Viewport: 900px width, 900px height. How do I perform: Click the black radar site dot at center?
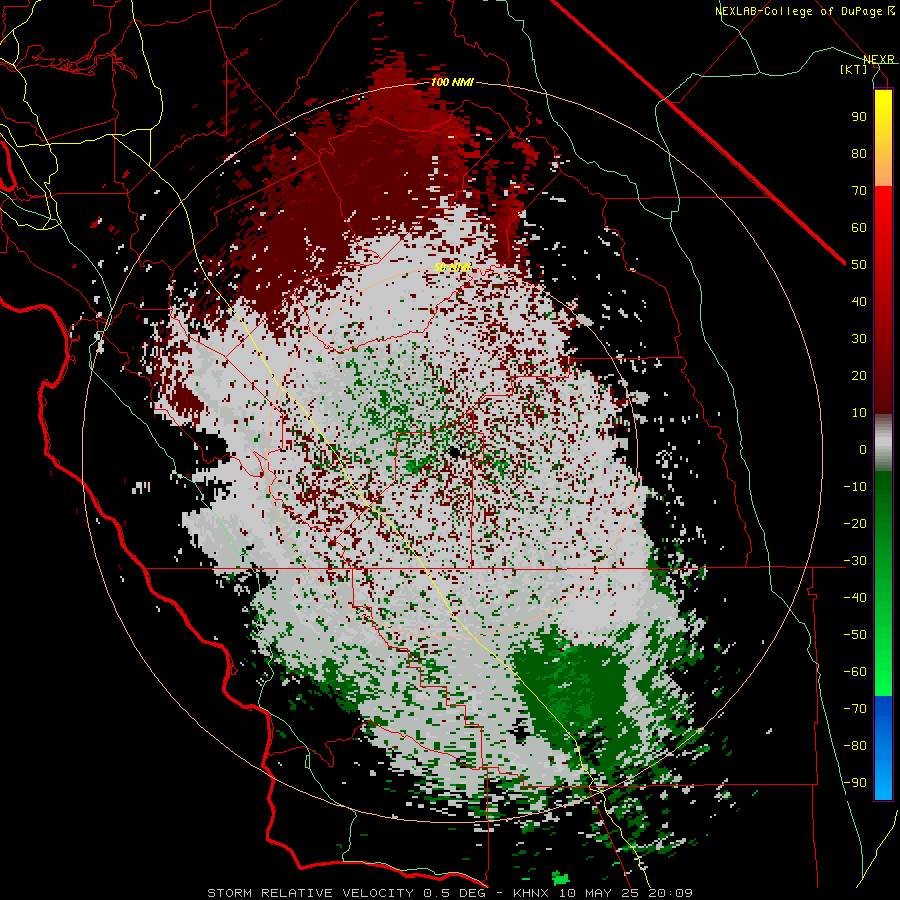click(x=455, y=452)
